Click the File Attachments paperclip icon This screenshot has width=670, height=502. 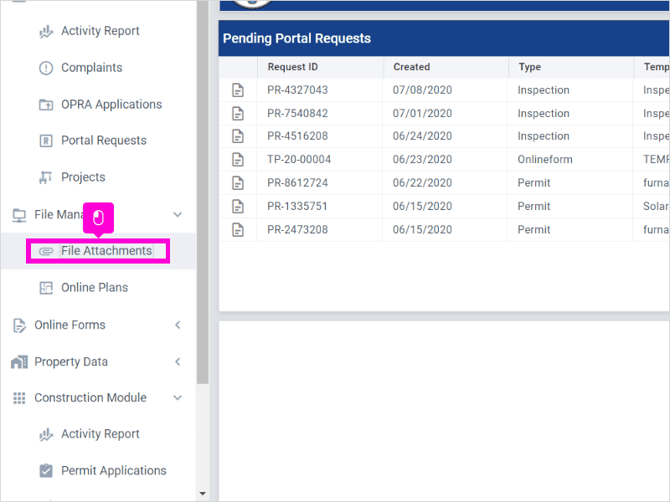(46, 251)
